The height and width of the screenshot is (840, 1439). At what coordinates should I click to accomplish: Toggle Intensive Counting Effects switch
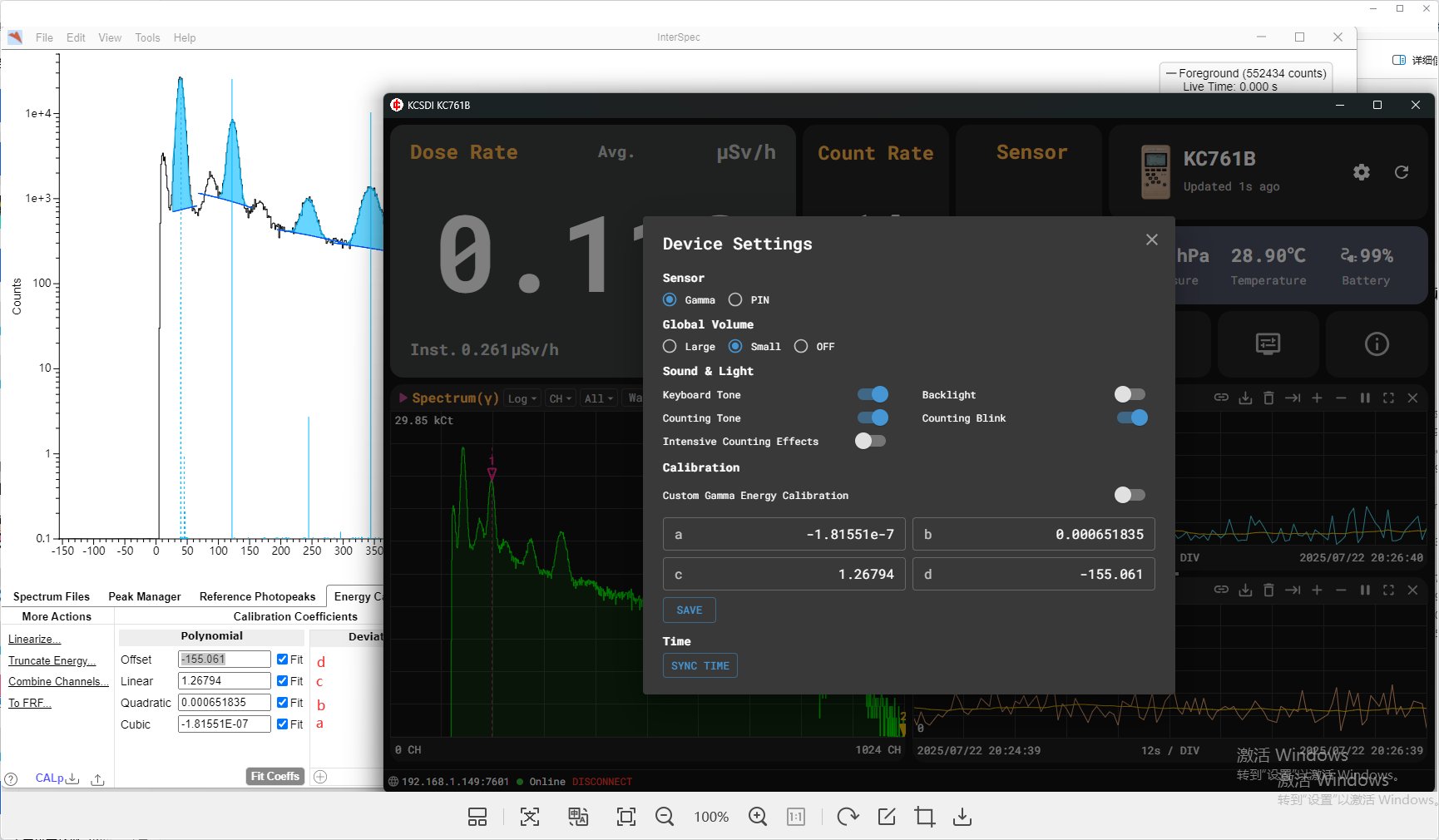pyautogui.click(x=871, y=441)
